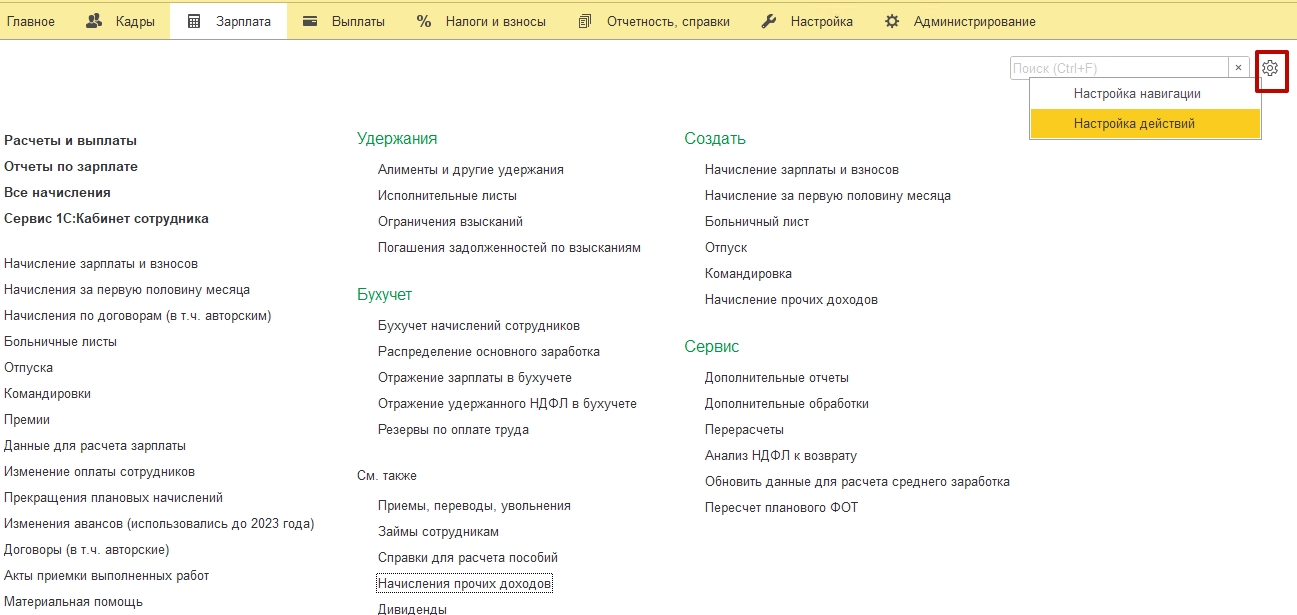Screen dimensions: 1297x615
Task: Open Приемы, переводы, увольнения
Action: click(x=474, y=506)
